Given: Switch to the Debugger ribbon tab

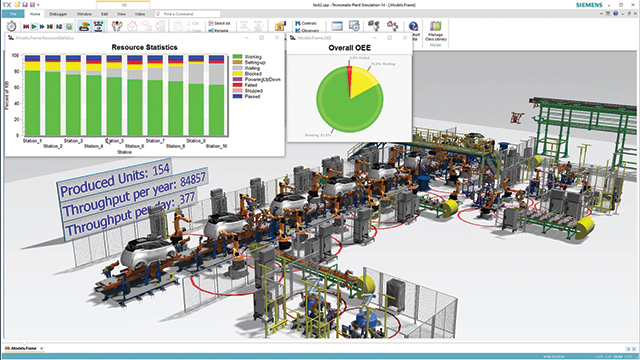Looking at the screenshot, I should click(x=58, y=14).
